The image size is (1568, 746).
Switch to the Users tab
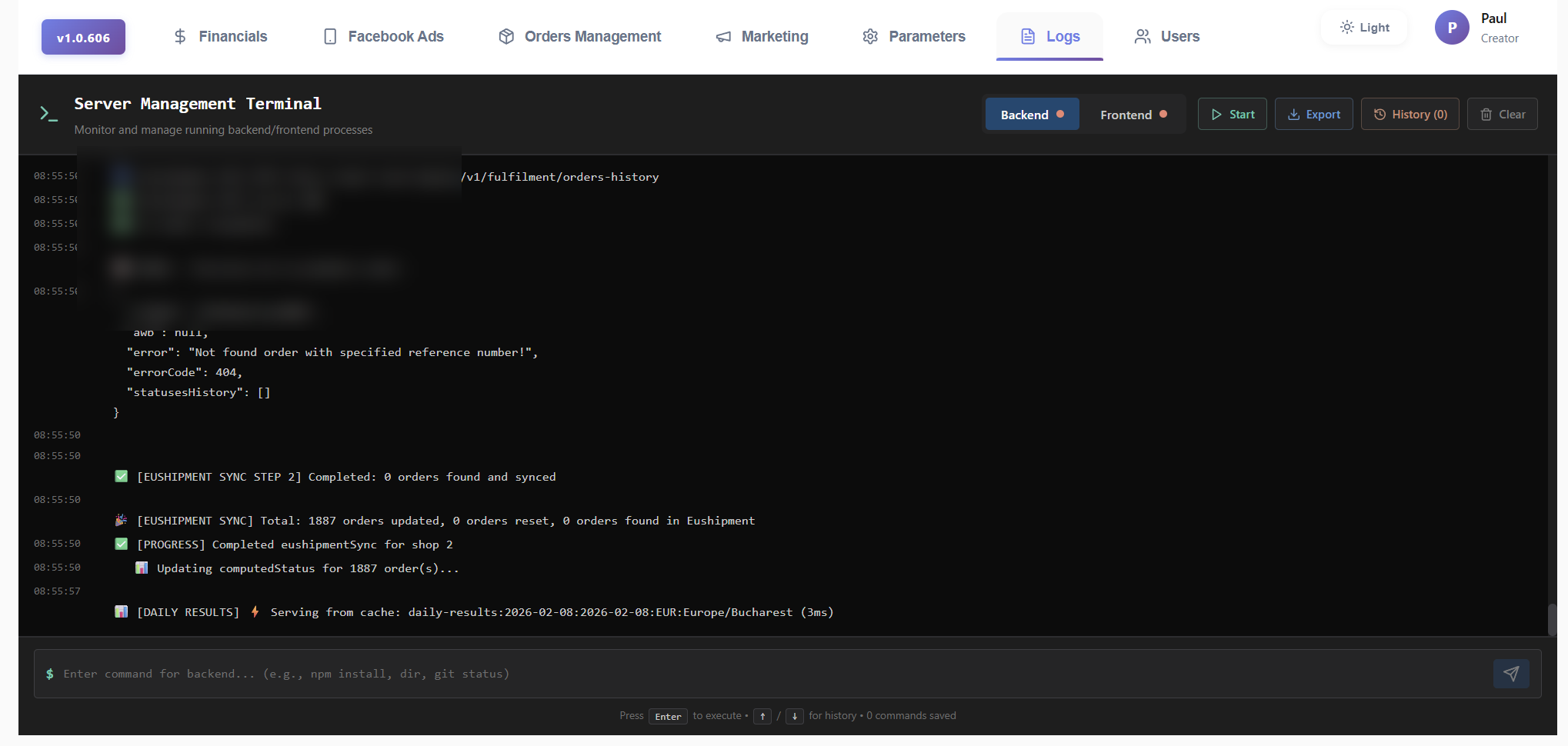(1166, 36)
